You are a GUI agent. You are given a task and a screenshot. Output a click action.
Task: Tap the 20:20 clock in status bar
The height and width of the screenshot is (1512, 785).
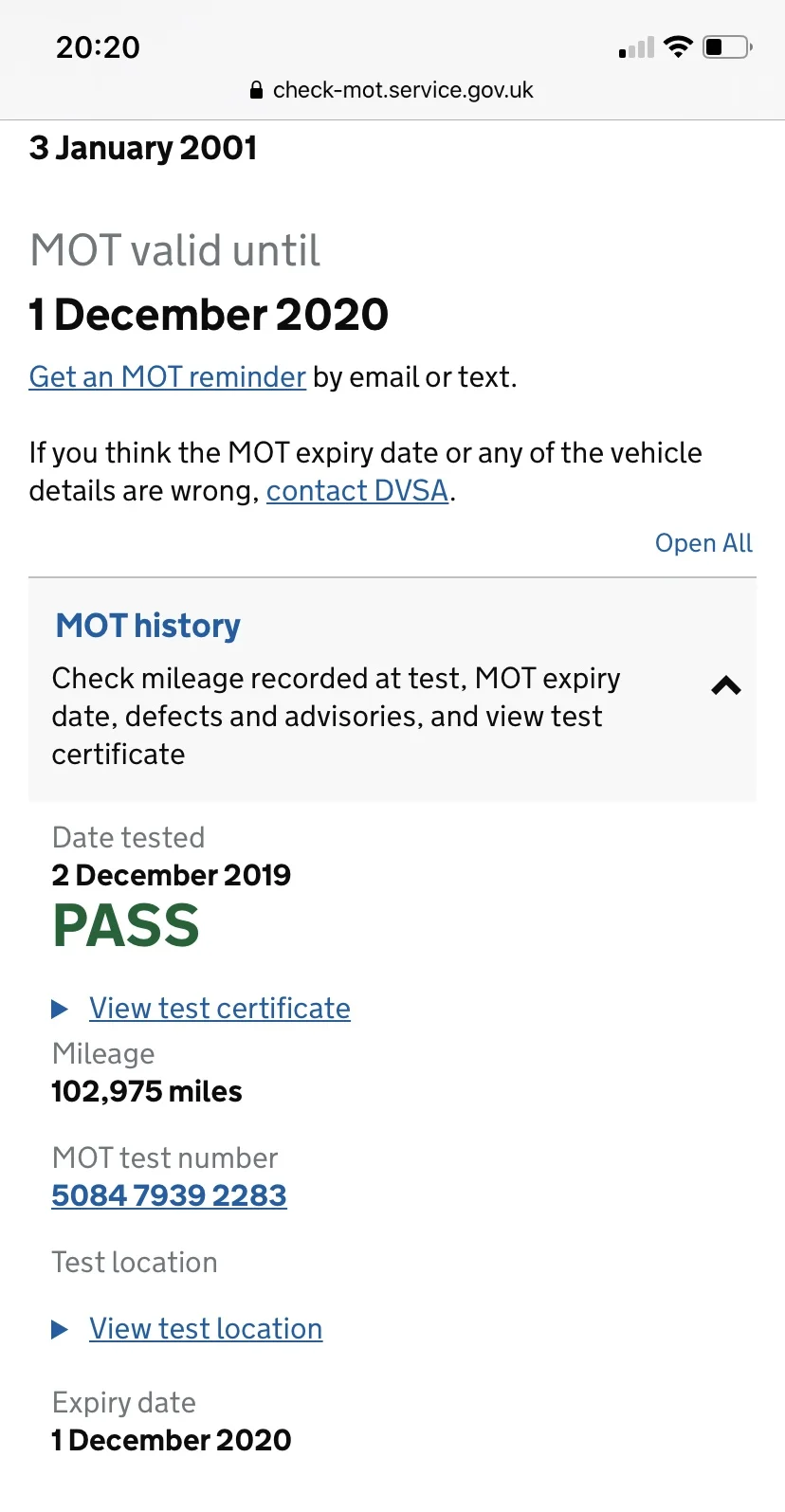[98, 47]
